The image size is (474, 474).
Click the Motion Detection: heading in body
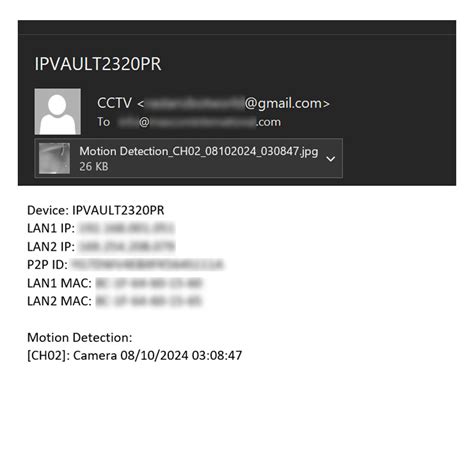[80, 338]
